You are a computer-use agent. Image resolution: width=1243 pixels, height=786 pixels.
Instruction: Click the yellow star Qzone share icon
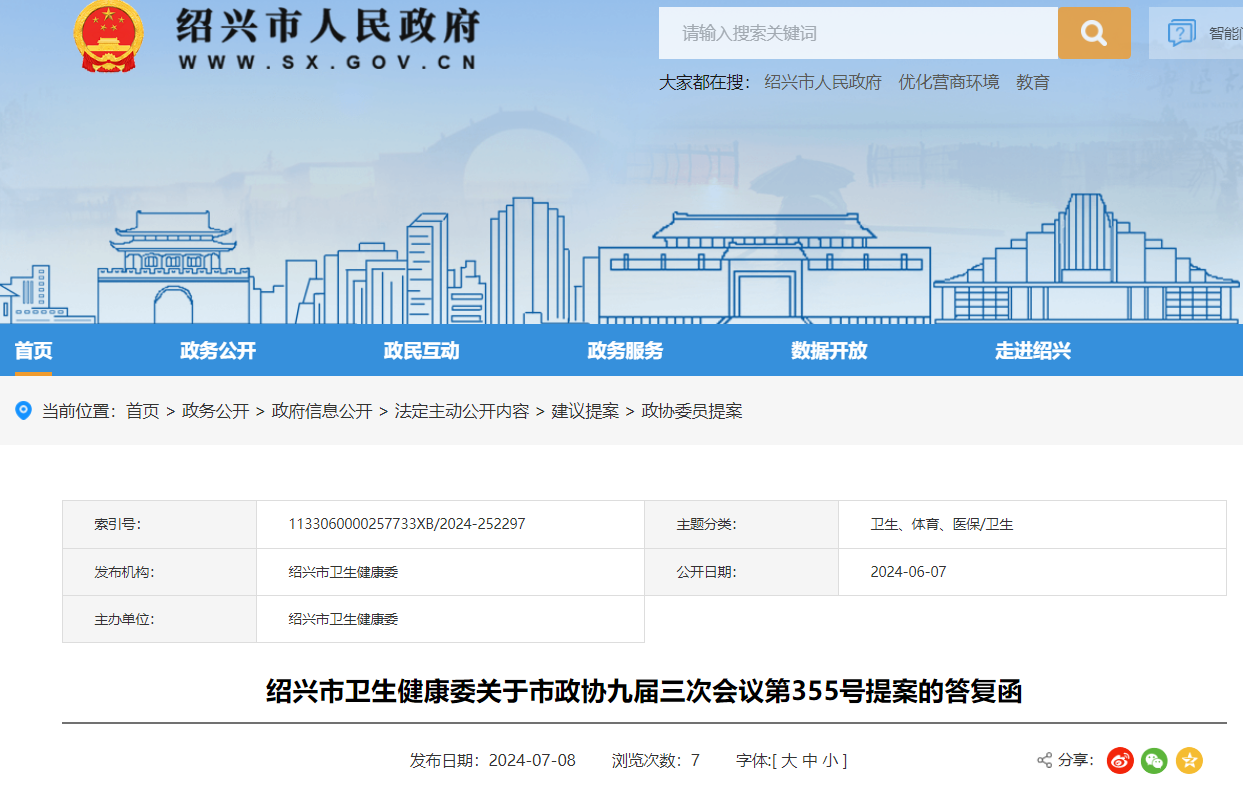[x=1189, y=761]
